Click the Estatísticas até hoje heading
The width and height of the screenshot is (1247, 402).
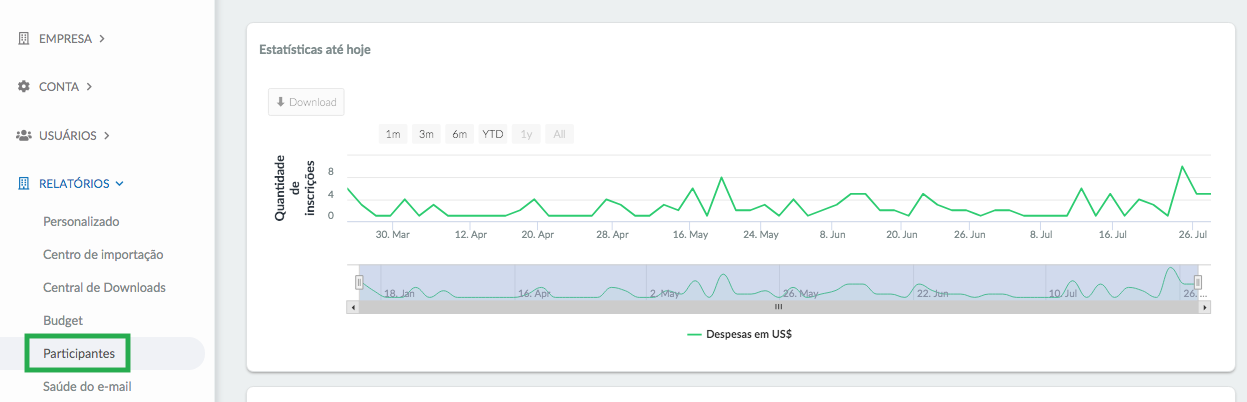coord(315,49)
